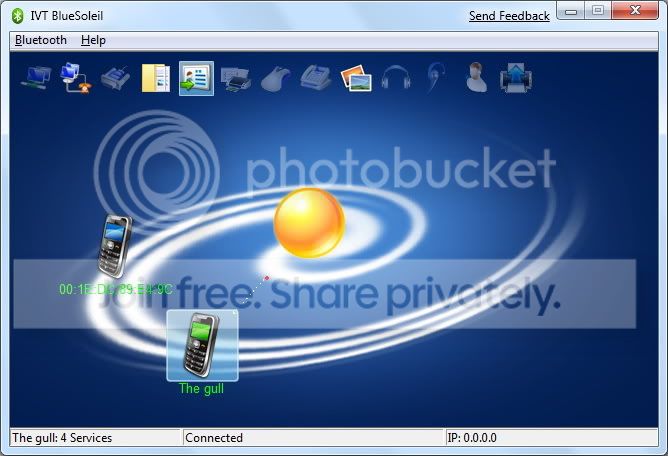Screen dimensions: 668x456
Task: Click the MAC address label 00:1E:DC:89:E4:9C
Action: [x=116, y=290]
